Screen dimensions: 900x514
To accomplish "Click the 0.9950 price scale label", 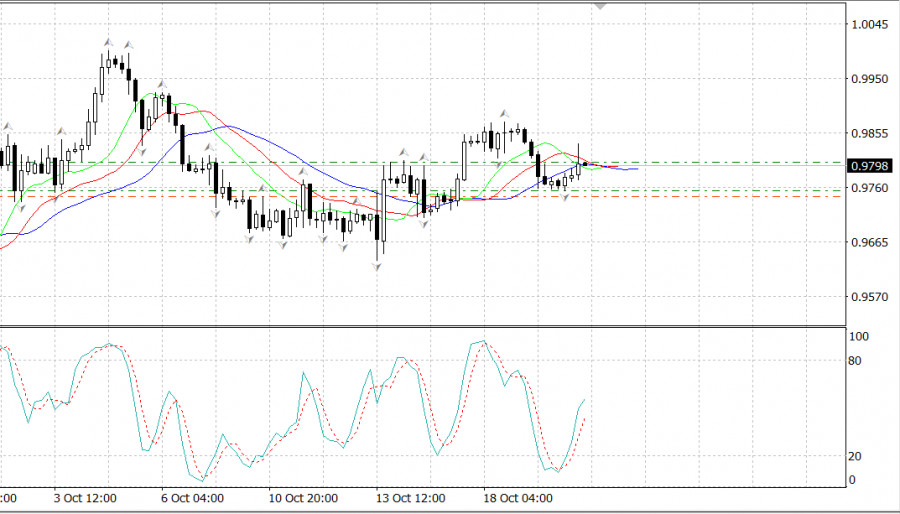I will (x=867, y=78).
